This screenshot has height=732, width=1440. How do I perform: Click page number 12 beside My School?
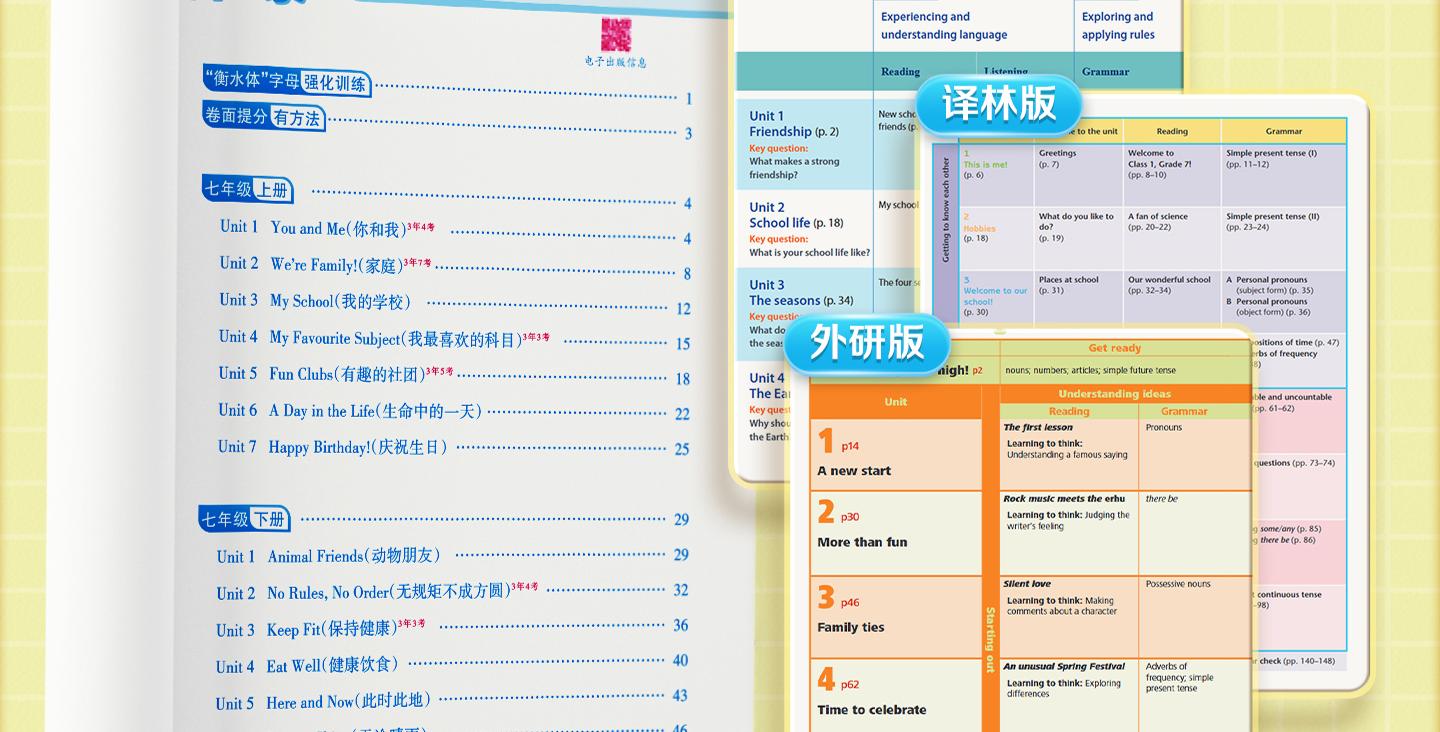[x=684, y=309]
